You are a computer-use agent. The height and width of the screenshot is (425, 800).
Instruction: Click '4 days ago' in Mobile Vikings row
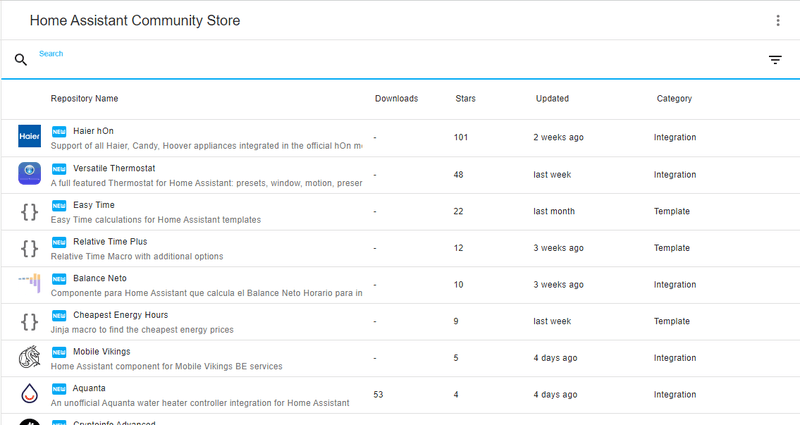556,358
